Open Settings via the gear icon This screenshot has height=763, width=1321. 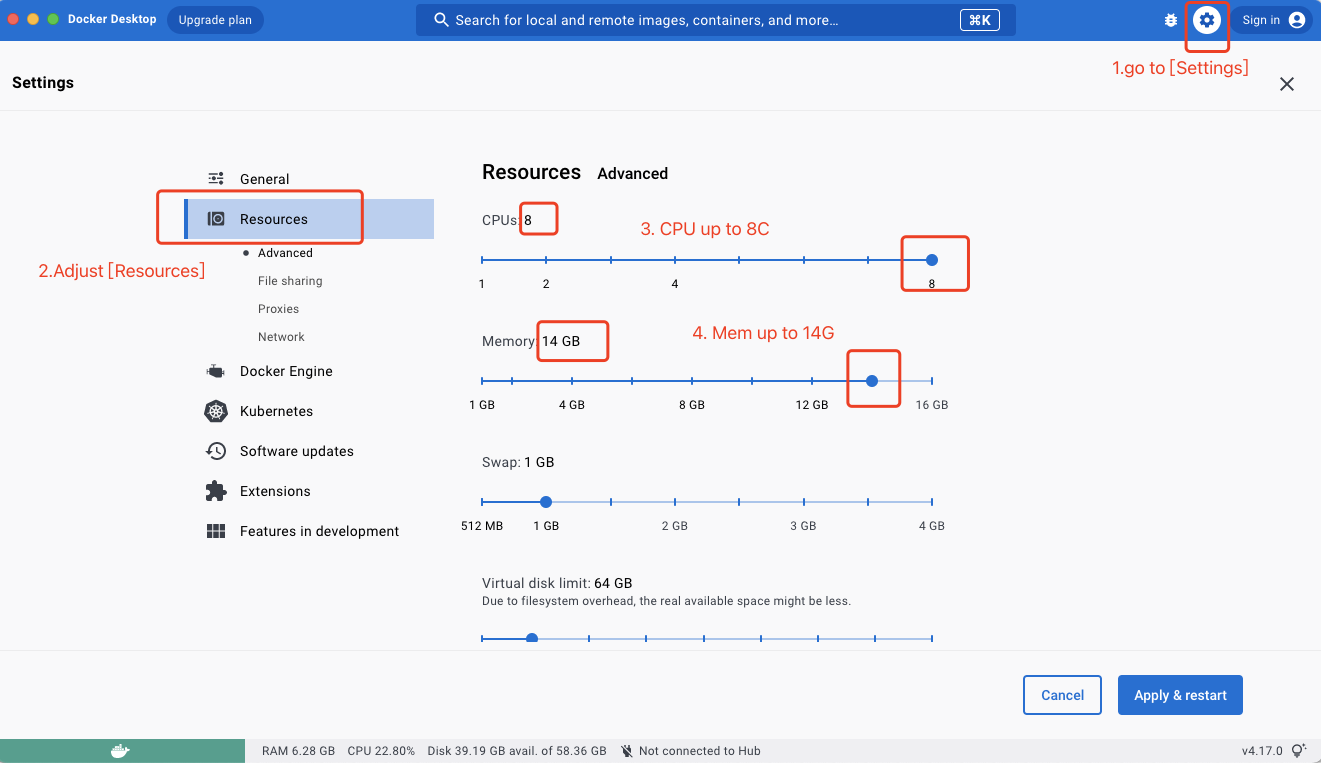pos(1207,20)
